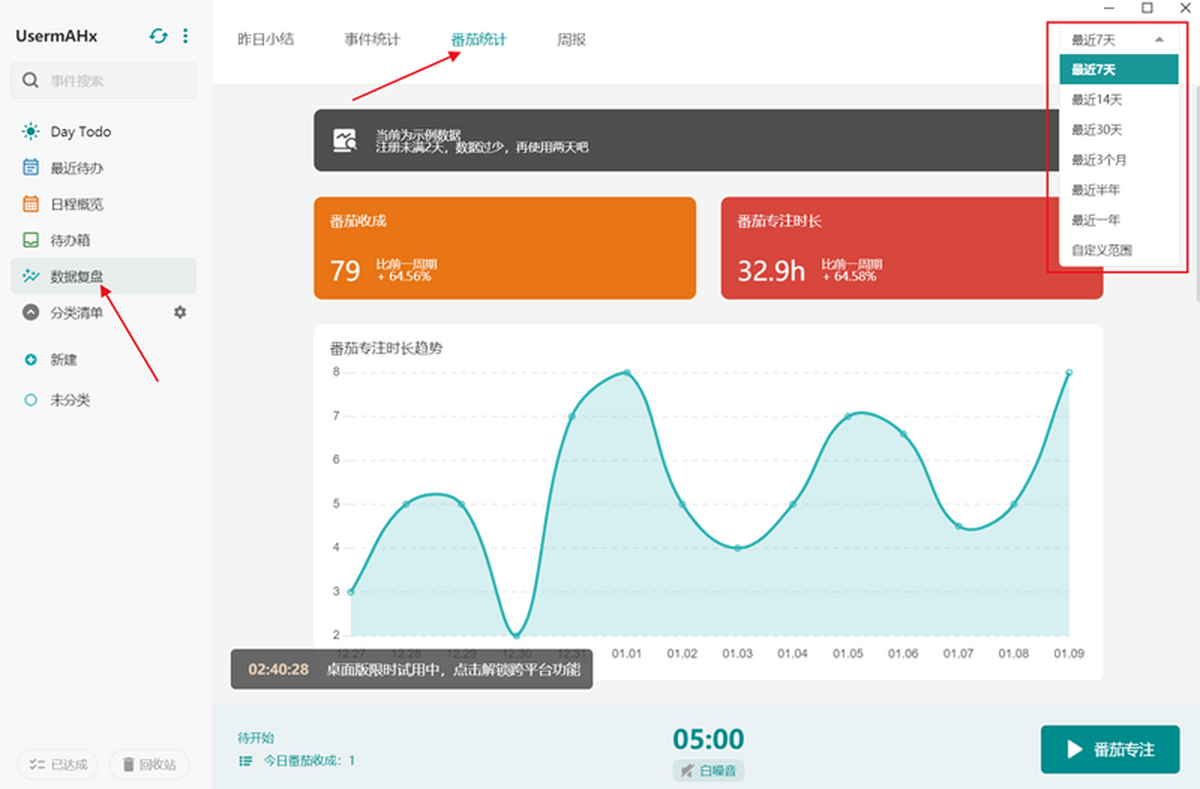Start the 番茄专注 timer button

[x=1110, y=749]
